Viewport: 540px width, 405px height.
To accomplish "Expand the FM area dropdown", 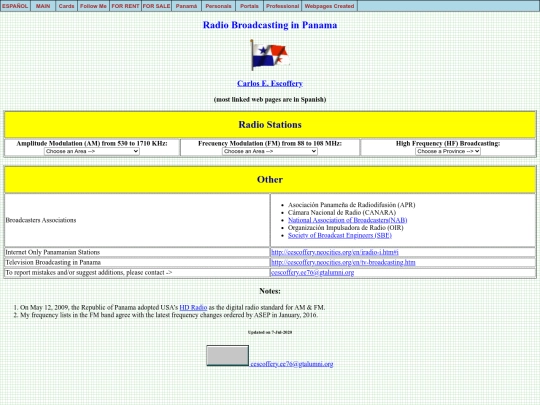I will point(270,151).
